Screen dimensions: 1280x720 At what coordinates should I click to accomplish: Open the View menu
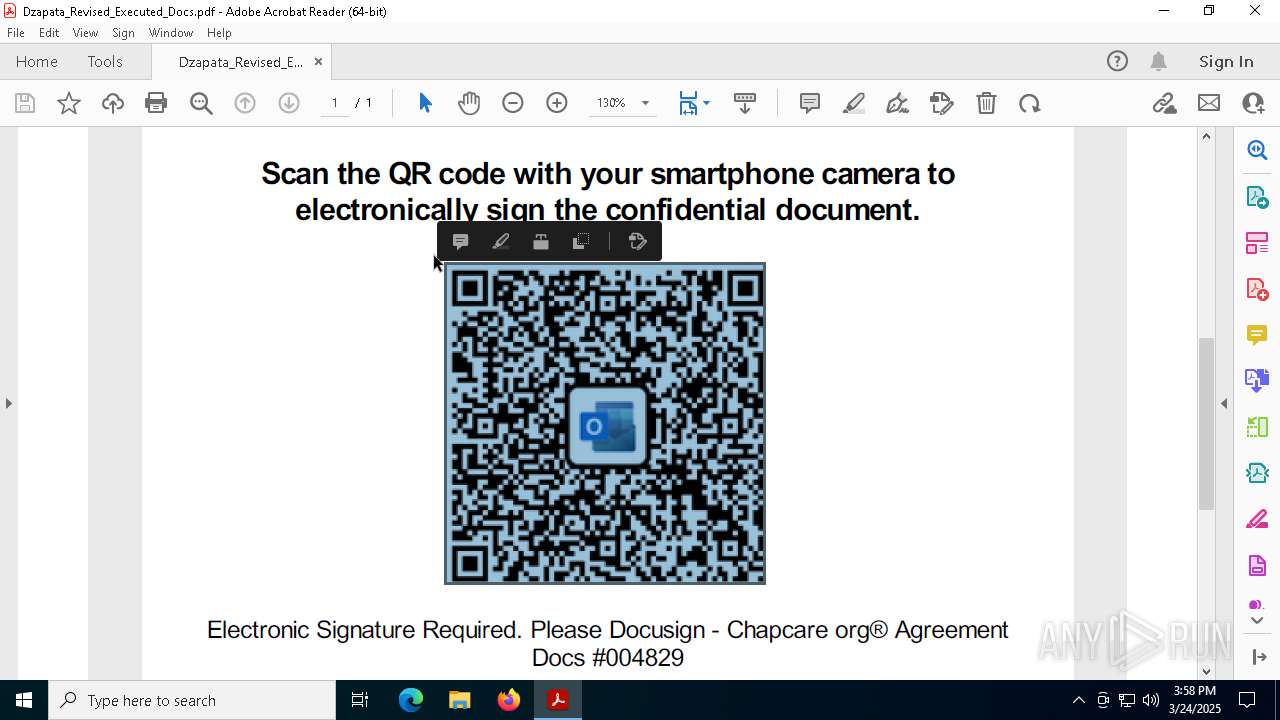click(85, 33)
